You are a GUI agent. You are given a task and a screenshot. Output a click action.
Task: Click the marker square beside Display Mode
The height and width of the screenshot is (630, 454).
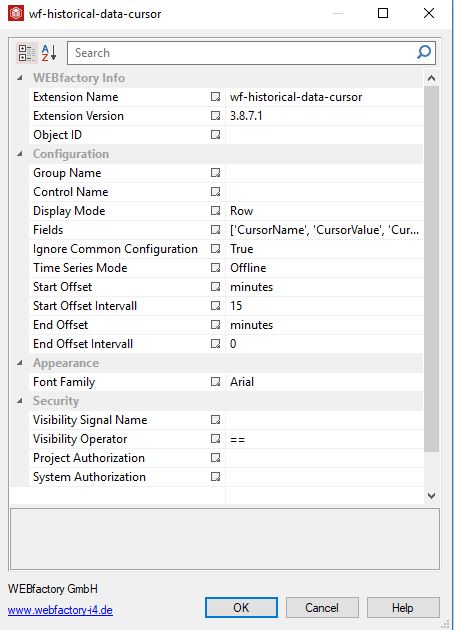pyautogui.click(x=215, y=211)
